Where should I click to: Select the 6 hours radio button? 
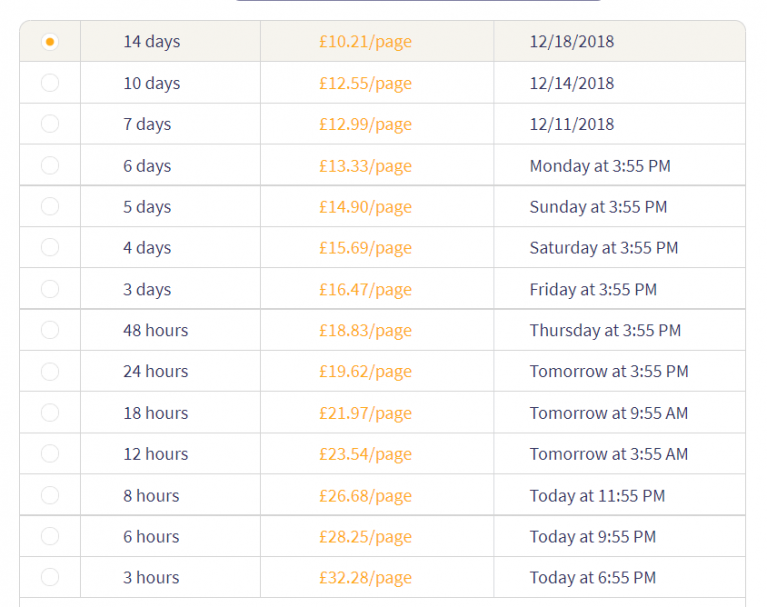50,536
